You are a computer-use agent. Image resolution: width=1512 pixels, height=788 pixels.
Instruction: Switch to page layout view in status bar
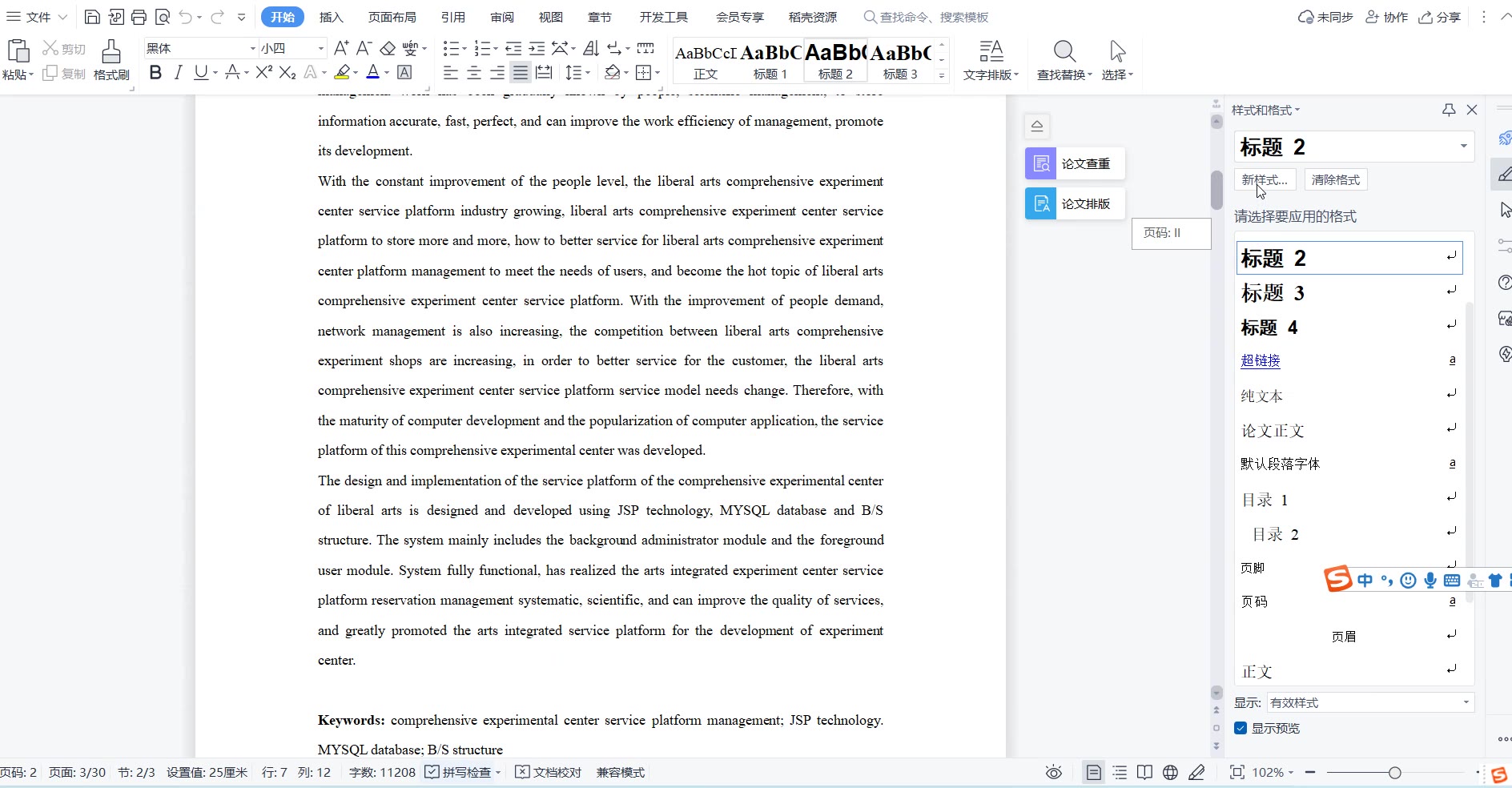coord(1093,773)
